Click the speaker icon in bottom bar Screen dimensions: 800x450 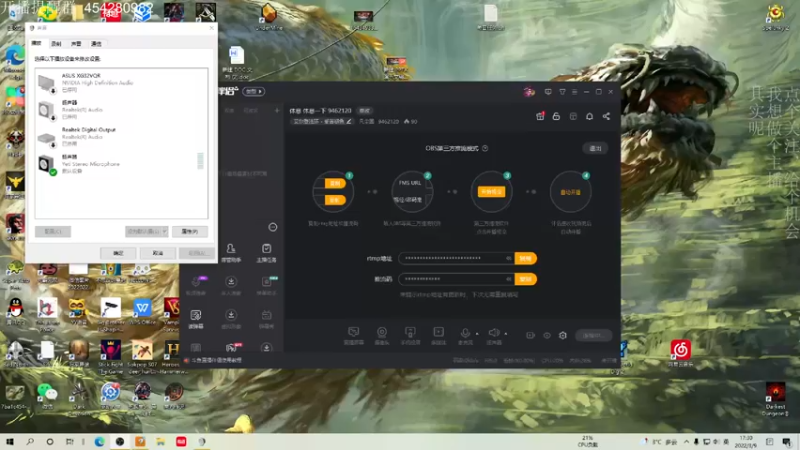493,335
